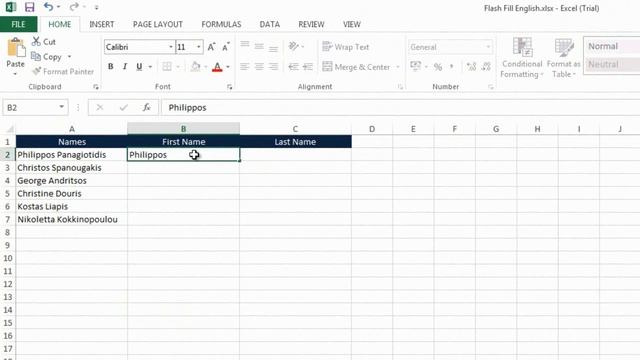Switch to the DATA tab
This screenshot has width=640, height=360.
pos(270,24)
